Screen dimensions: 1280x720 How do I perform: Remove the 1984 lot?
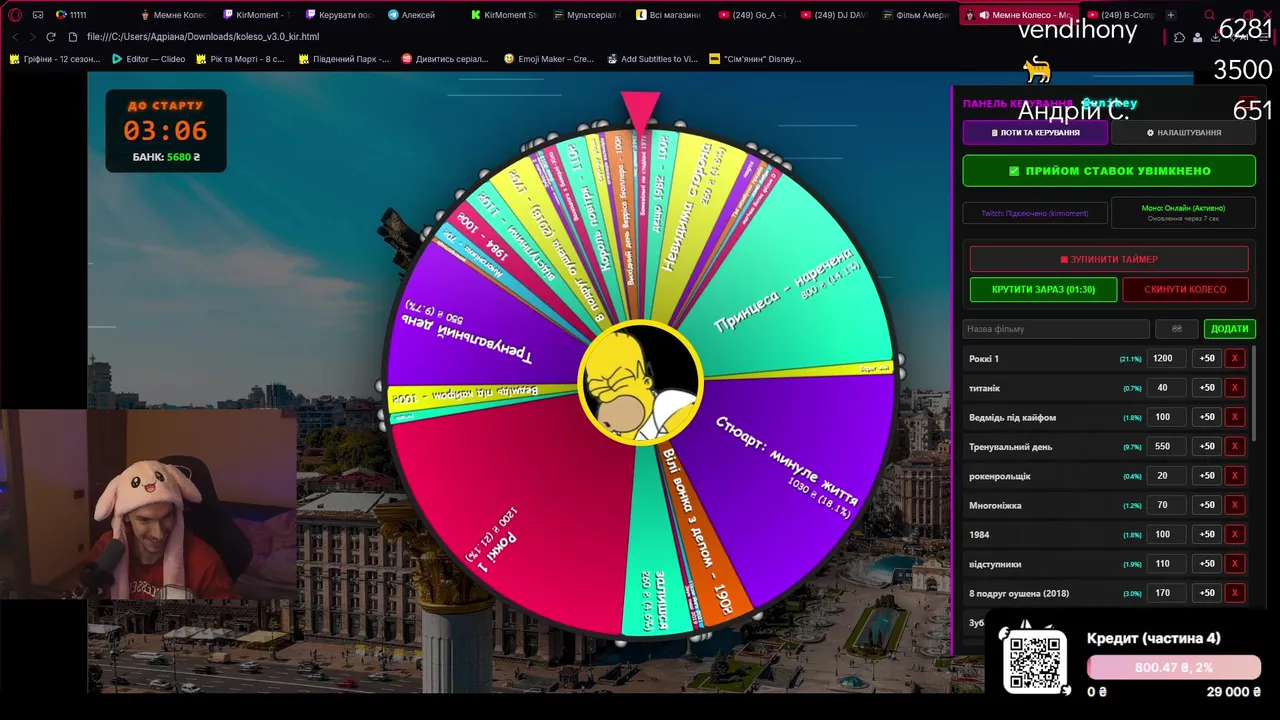click(x=1234, y=534)
